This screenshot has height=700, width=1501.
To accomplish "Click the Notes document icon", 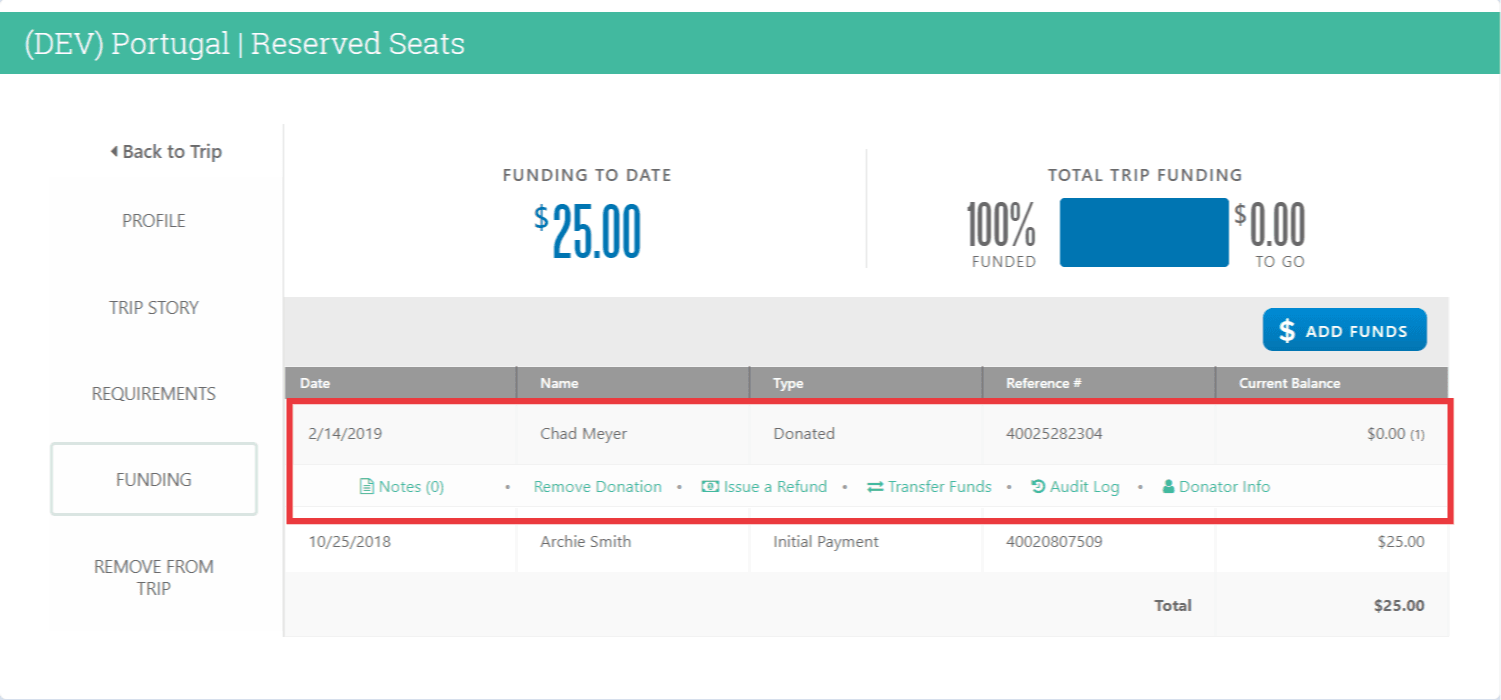I will [x=367, y=487].
